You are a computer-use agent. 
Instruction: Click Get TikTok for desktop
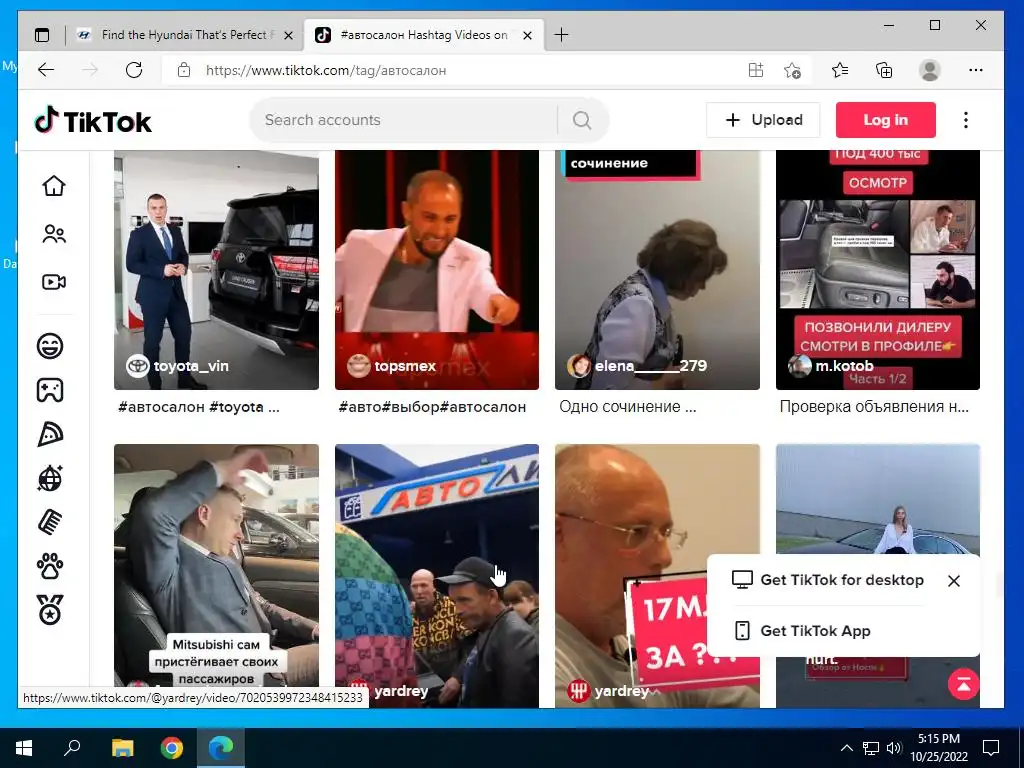pyautogui.click(x=828, y=580)
